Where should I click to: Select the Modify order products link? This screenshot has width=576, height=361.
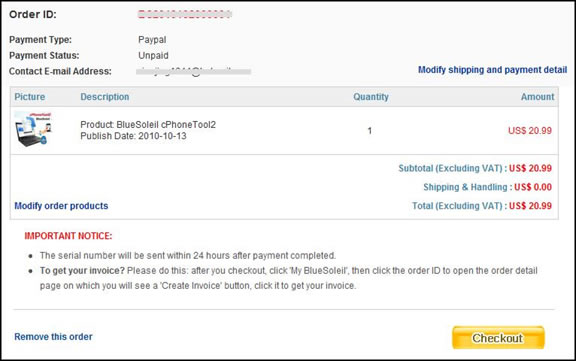click(x=61, y=206)
